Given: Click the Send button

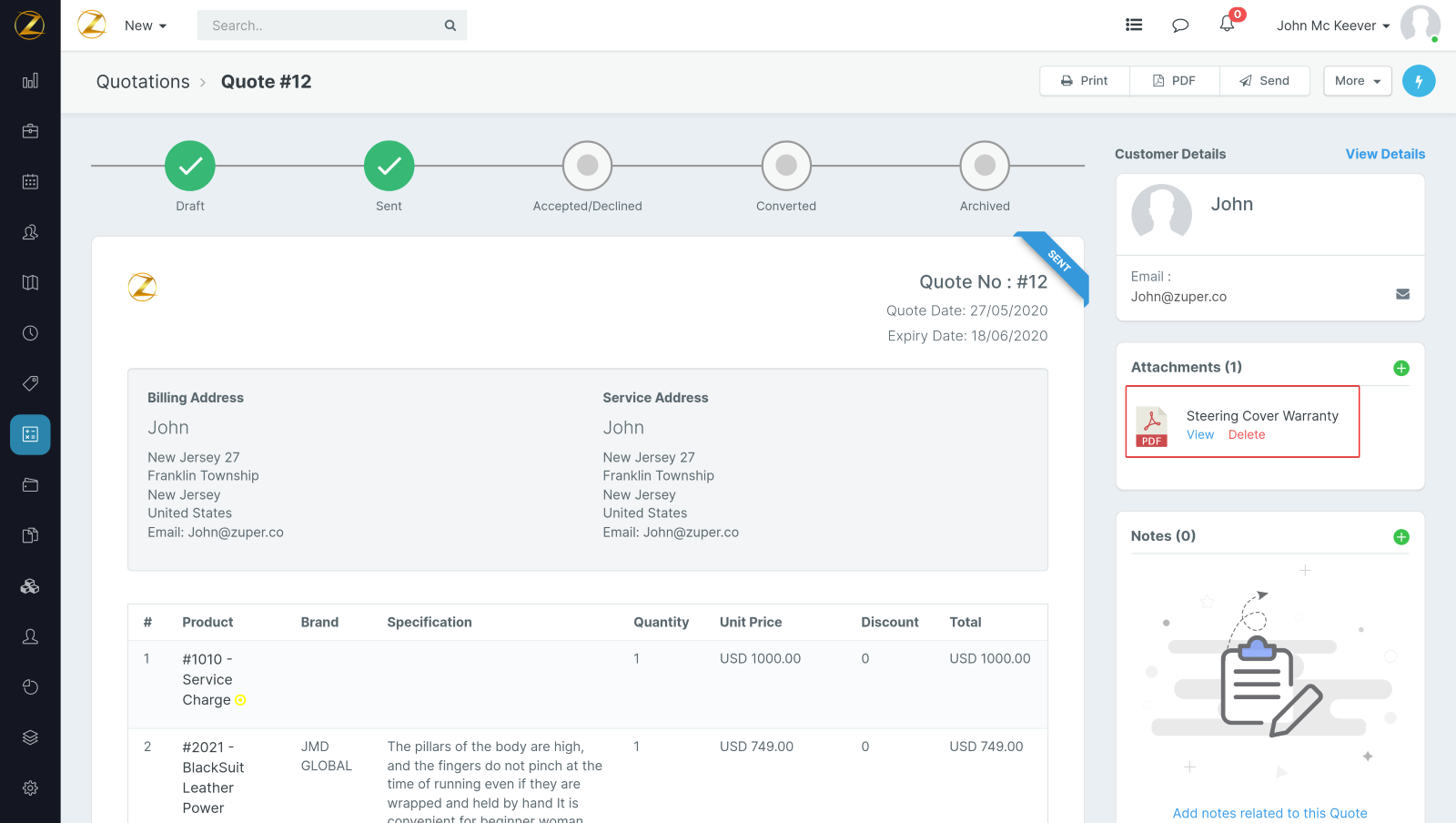Looking at the screenshot, I should (x=1264, y=81).
